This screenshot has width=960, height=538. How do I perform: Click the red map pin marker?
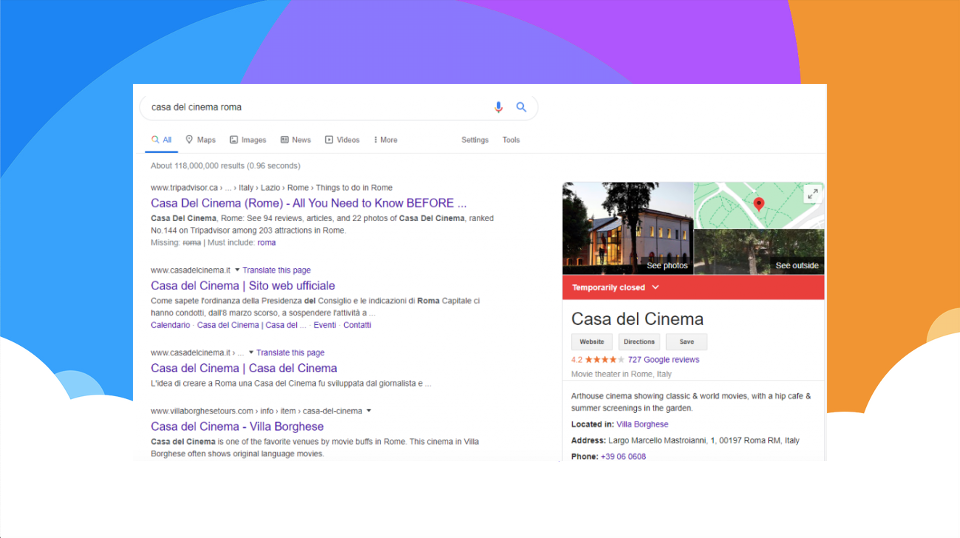coord(759,204)
